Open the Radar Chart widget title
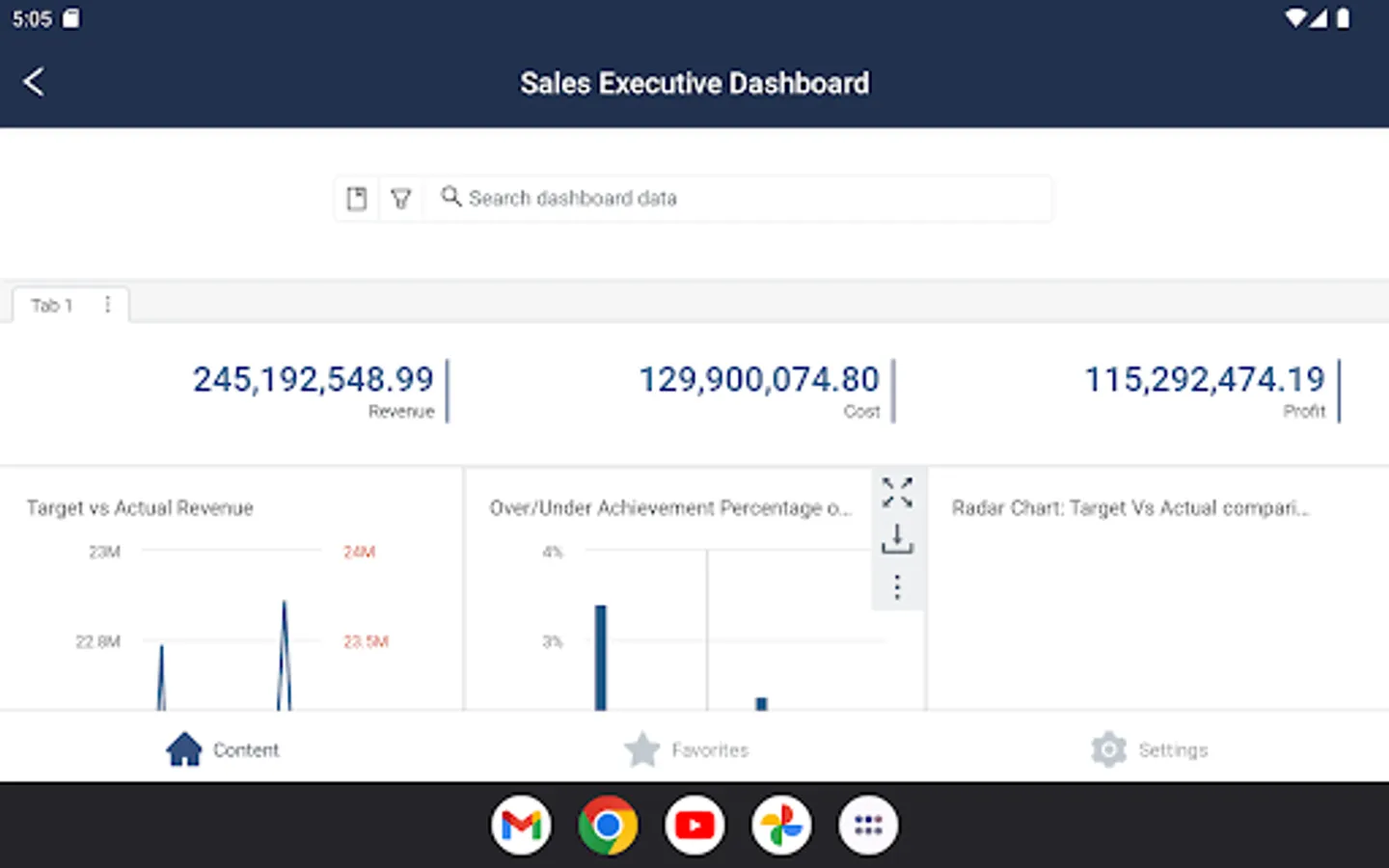 coord(1130,508)
